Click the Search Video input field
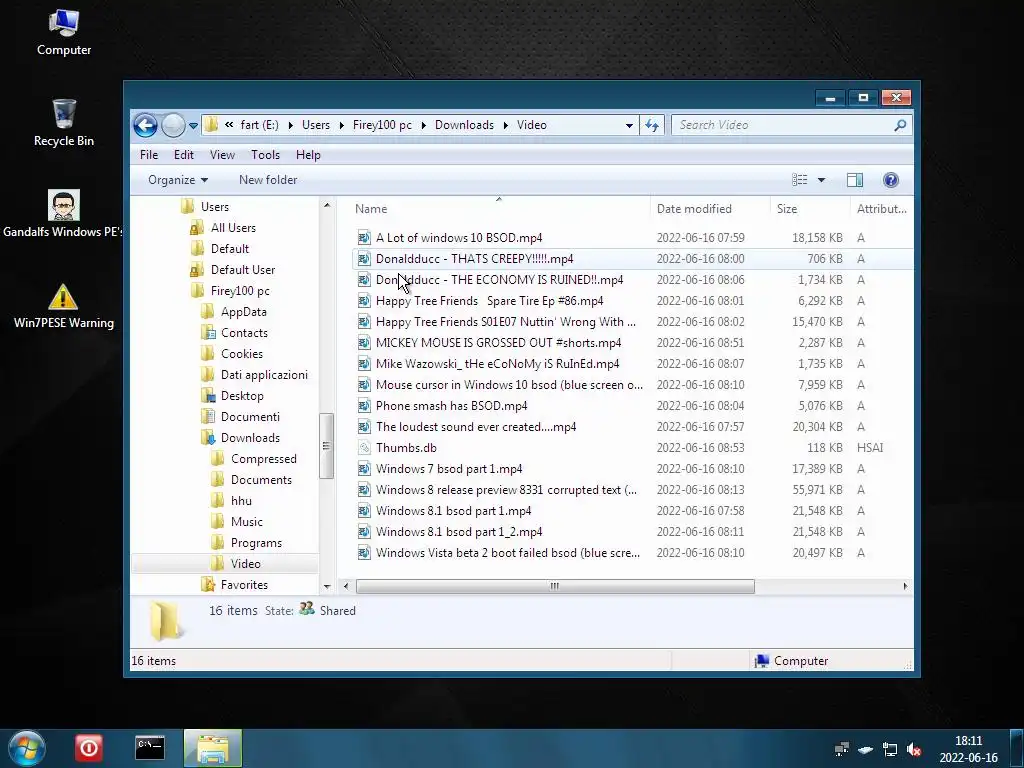Image resolution: width=1024 pixels, height=768 pixels. tap(784, 125)
